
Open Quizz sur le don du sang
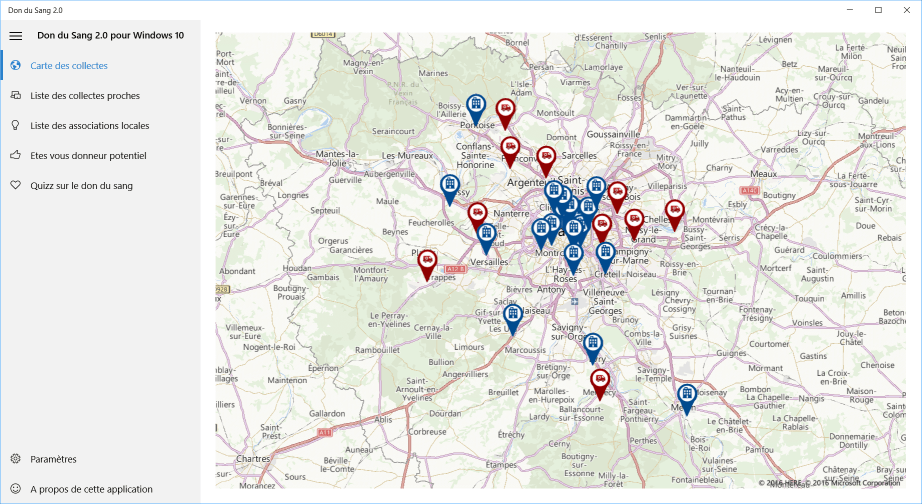tap(101, 185)
